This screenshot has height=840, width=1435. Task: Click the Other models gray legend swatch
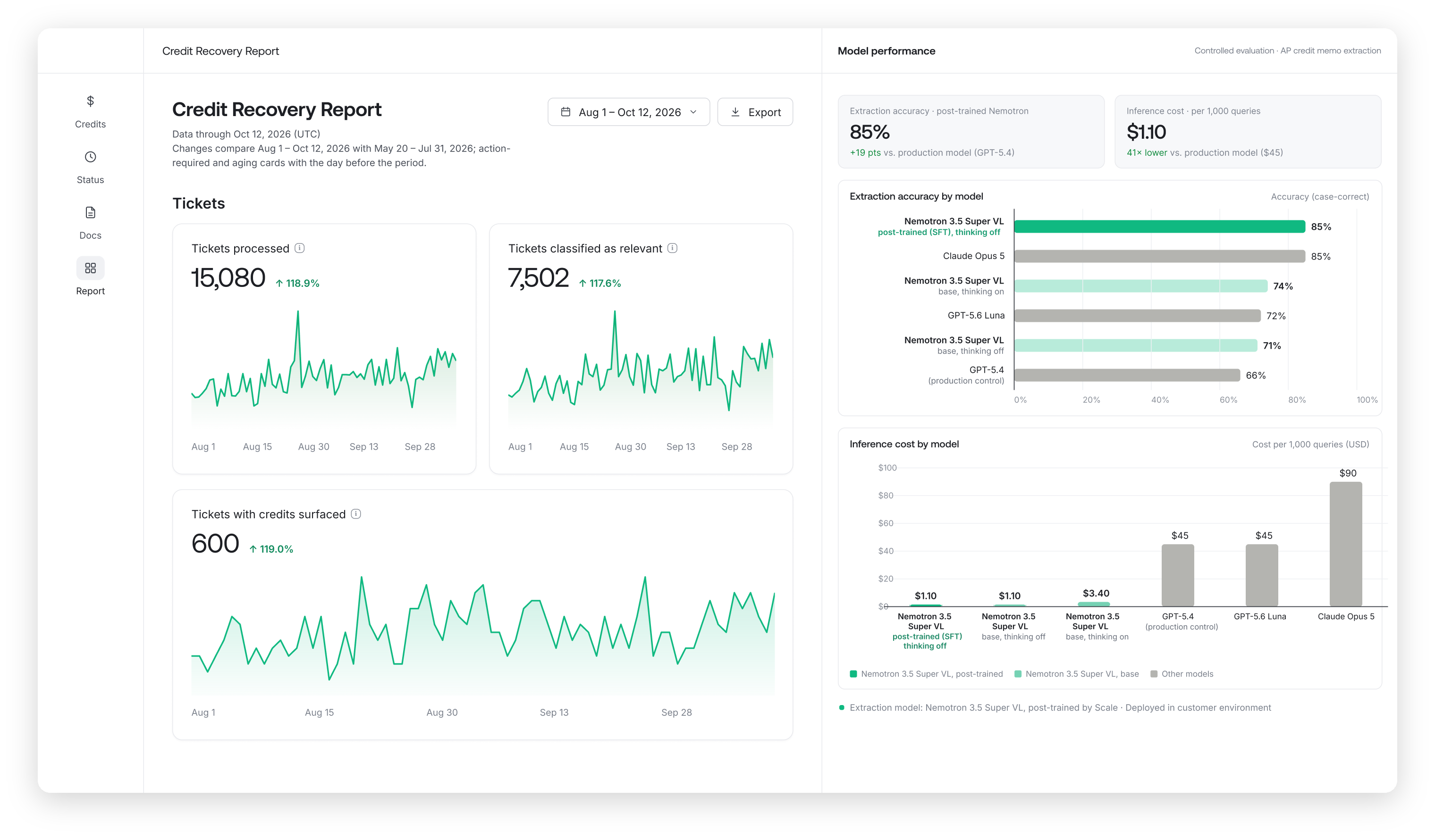(1154, 674)
